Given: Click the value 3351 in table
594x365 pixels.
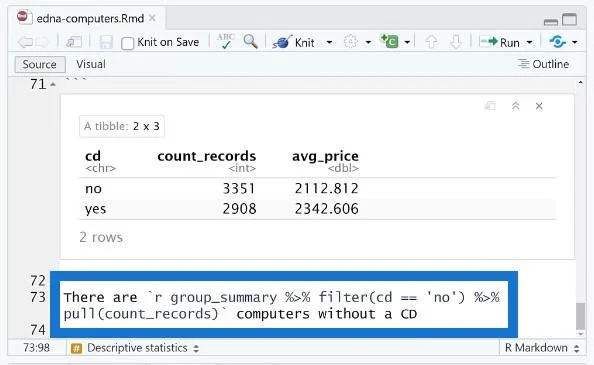Looking at the screenshot, I should [239, 189].
